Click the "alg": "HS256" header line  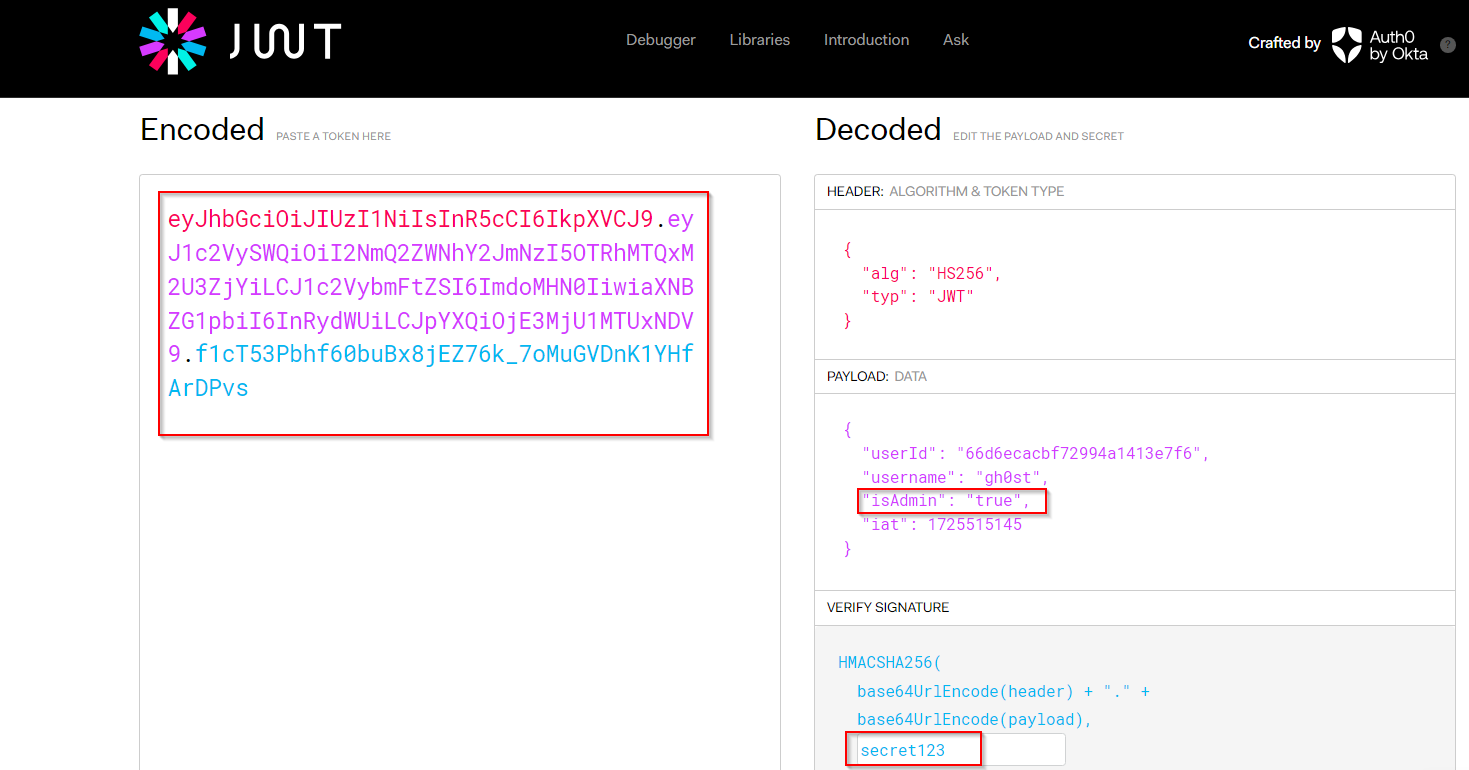932,273
